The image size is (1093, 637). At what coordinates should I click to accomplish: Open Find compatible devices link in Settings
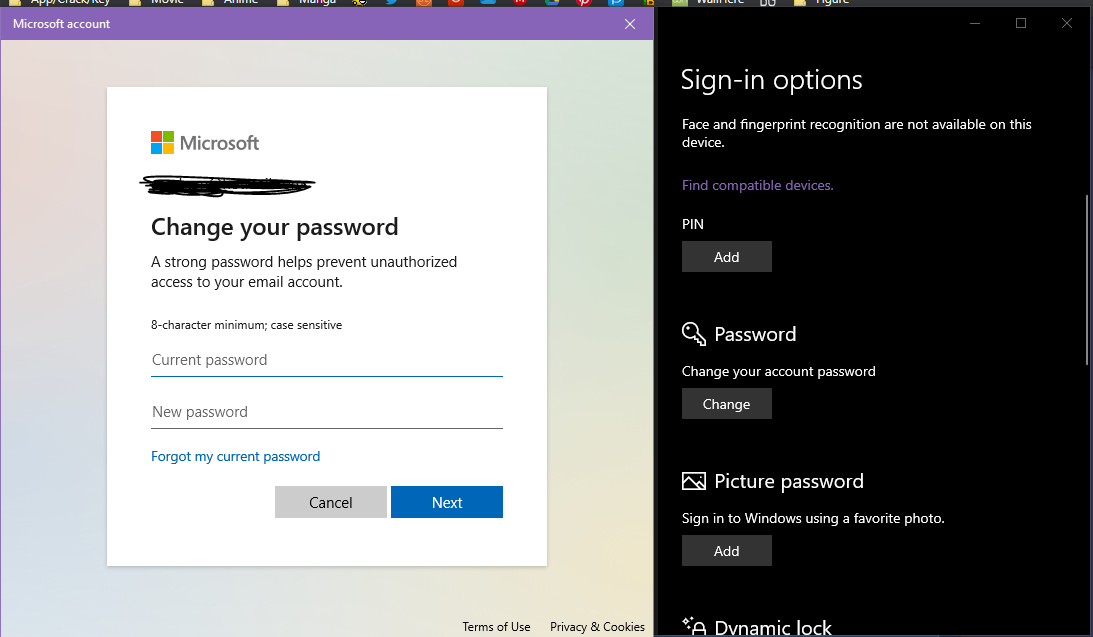757,185
